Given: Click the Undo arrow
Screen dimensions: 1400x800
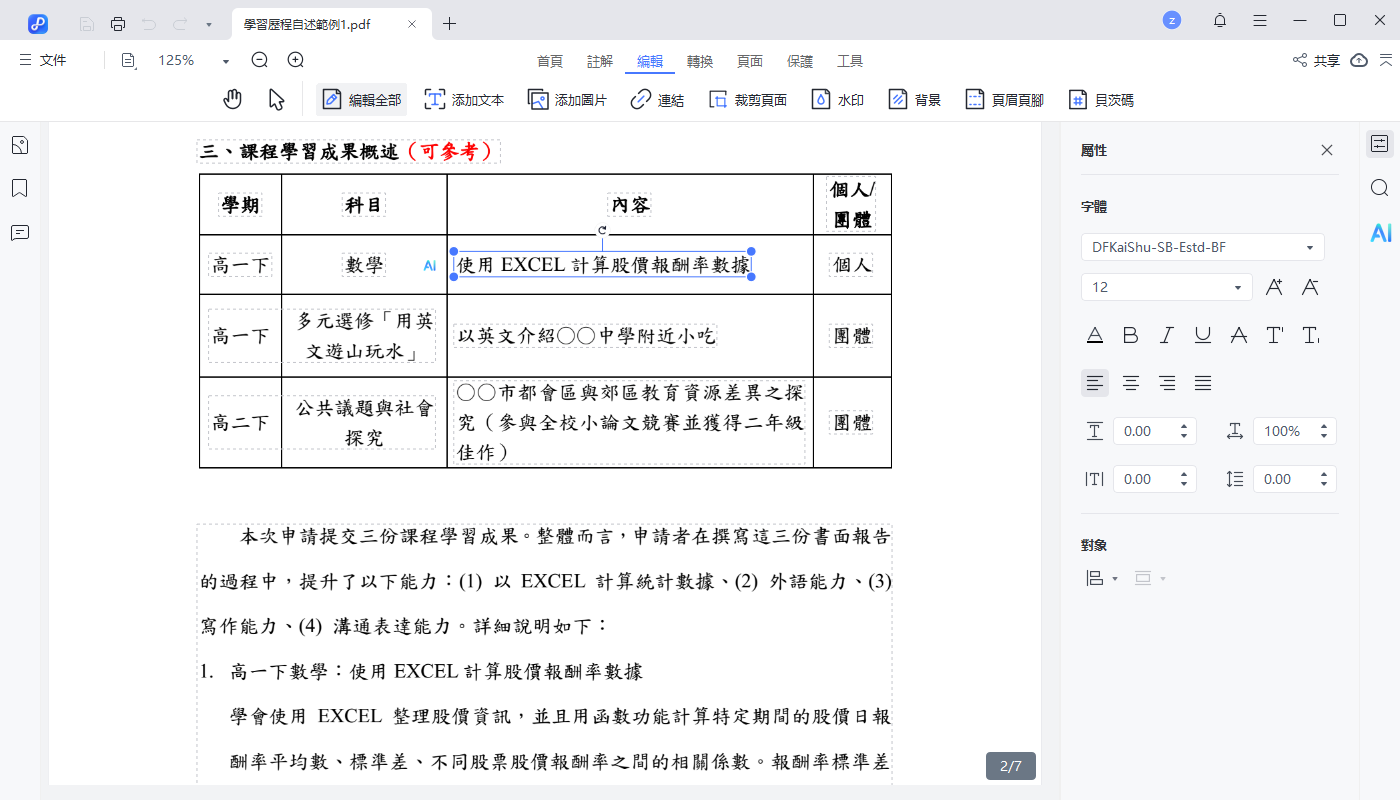Looking at the screenshot, I should (x=149, y=24).
